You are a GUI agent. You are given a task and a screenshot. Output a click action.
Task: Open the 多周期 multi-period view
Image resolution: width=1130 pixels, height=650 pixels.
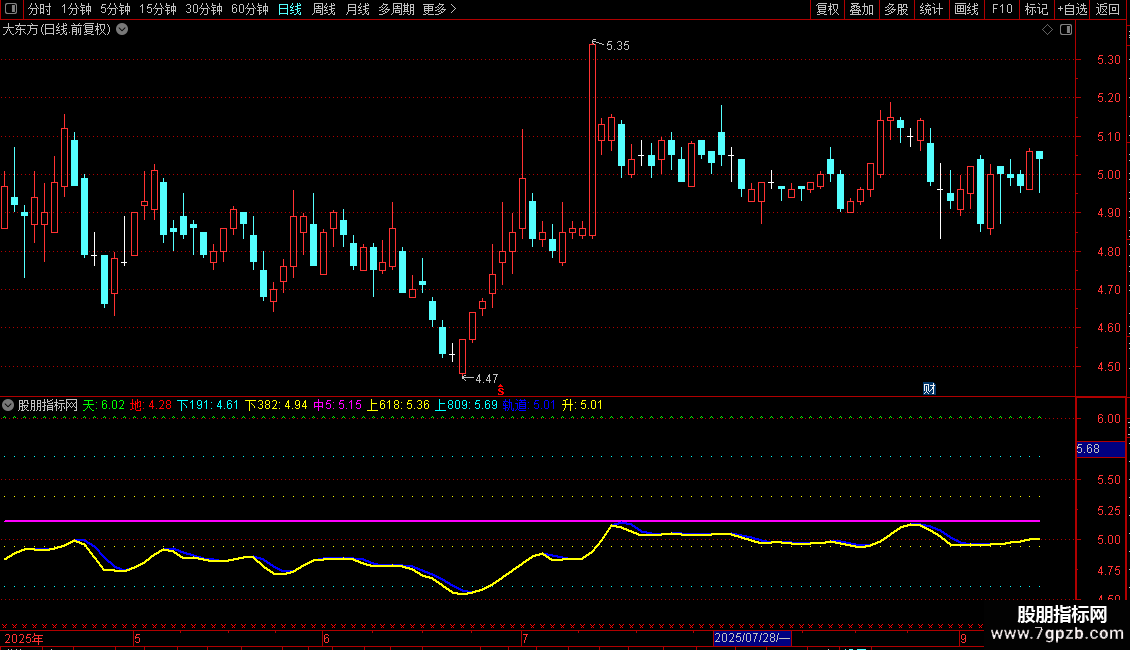[x=396, y=9]
